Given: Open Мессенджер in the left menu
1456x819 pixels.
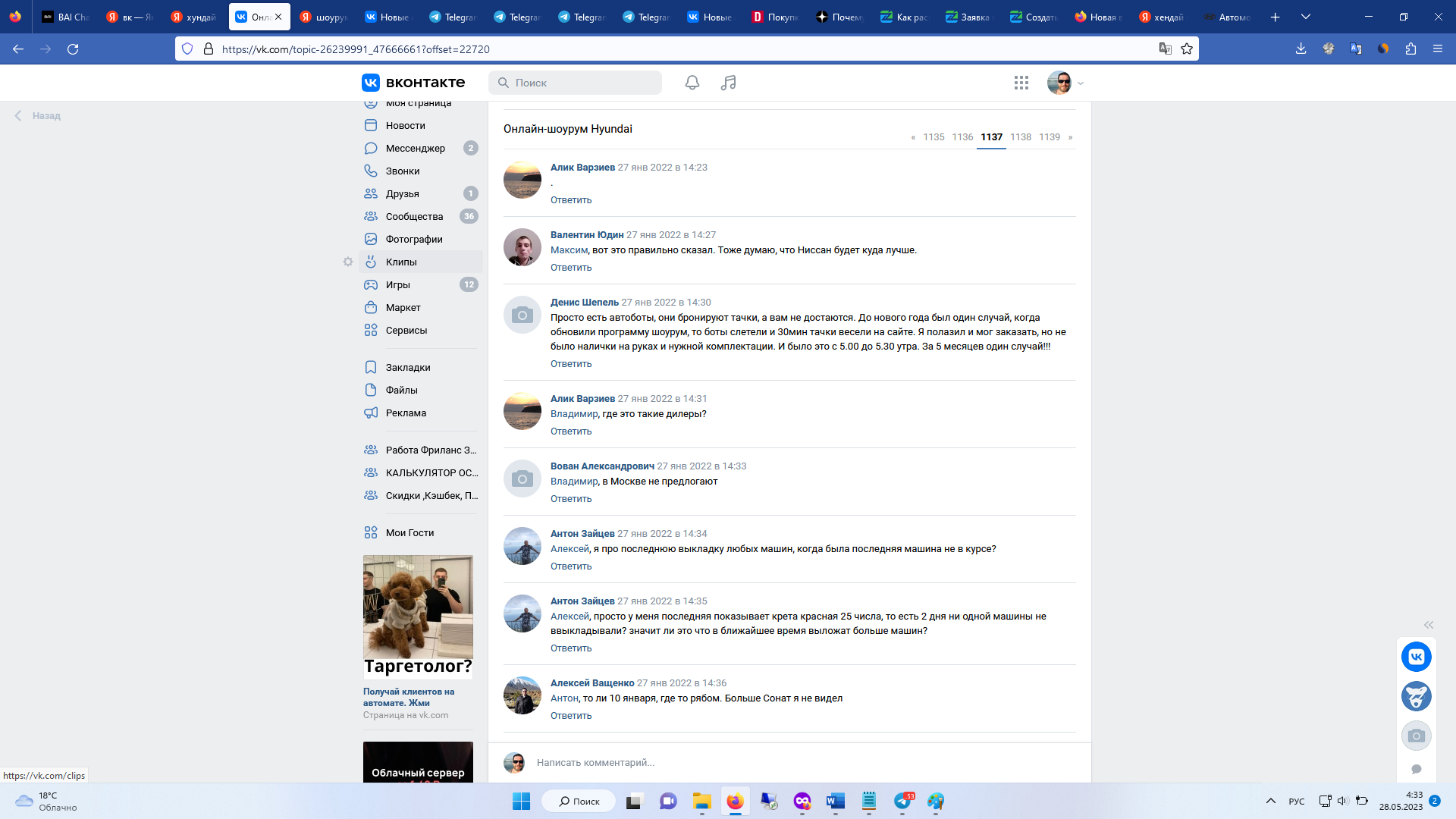Looking at the screenshot, I should pyautogui.click(x=415, y=149).
